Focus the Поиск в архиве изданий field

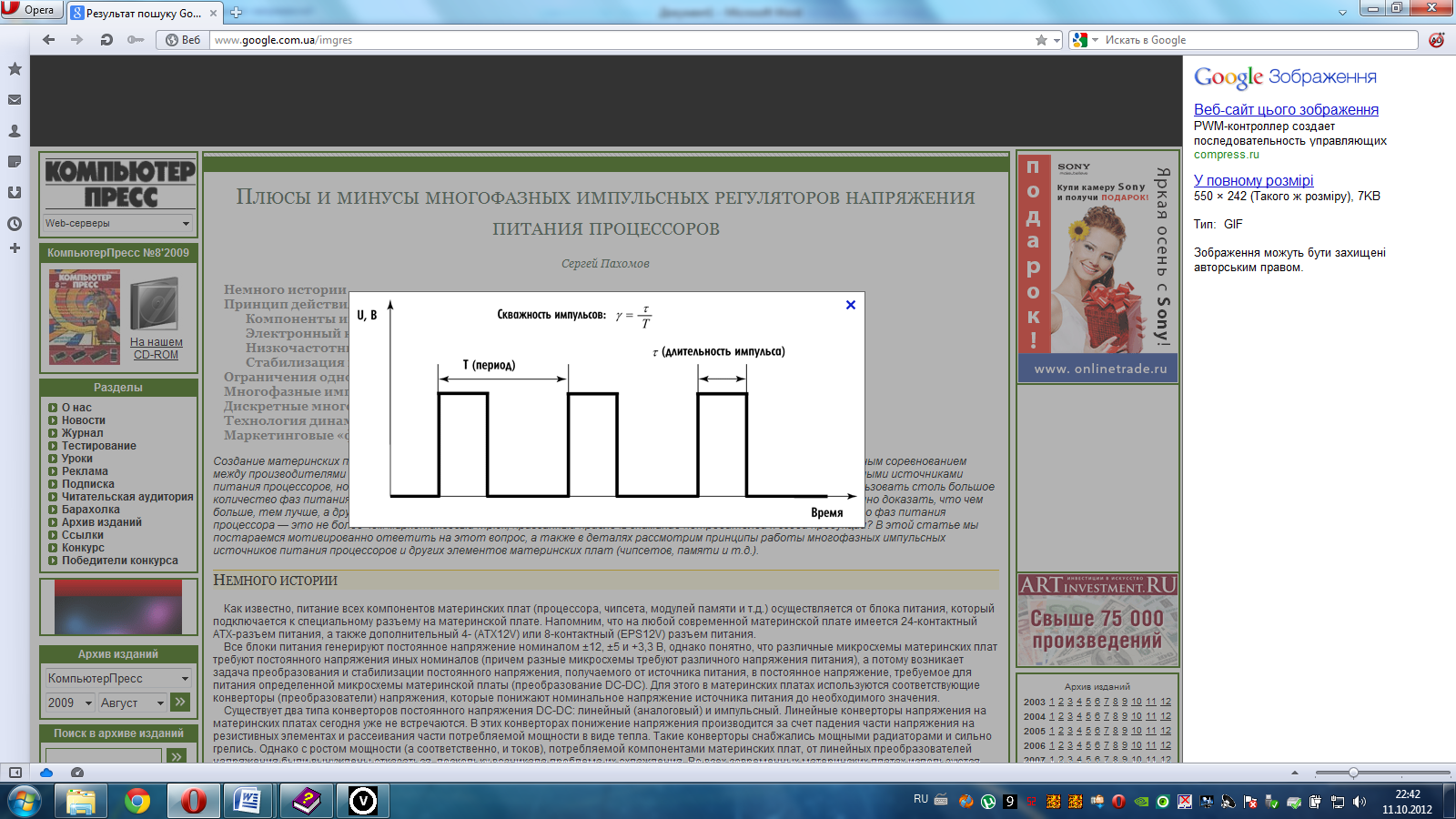tap(103, 756)
